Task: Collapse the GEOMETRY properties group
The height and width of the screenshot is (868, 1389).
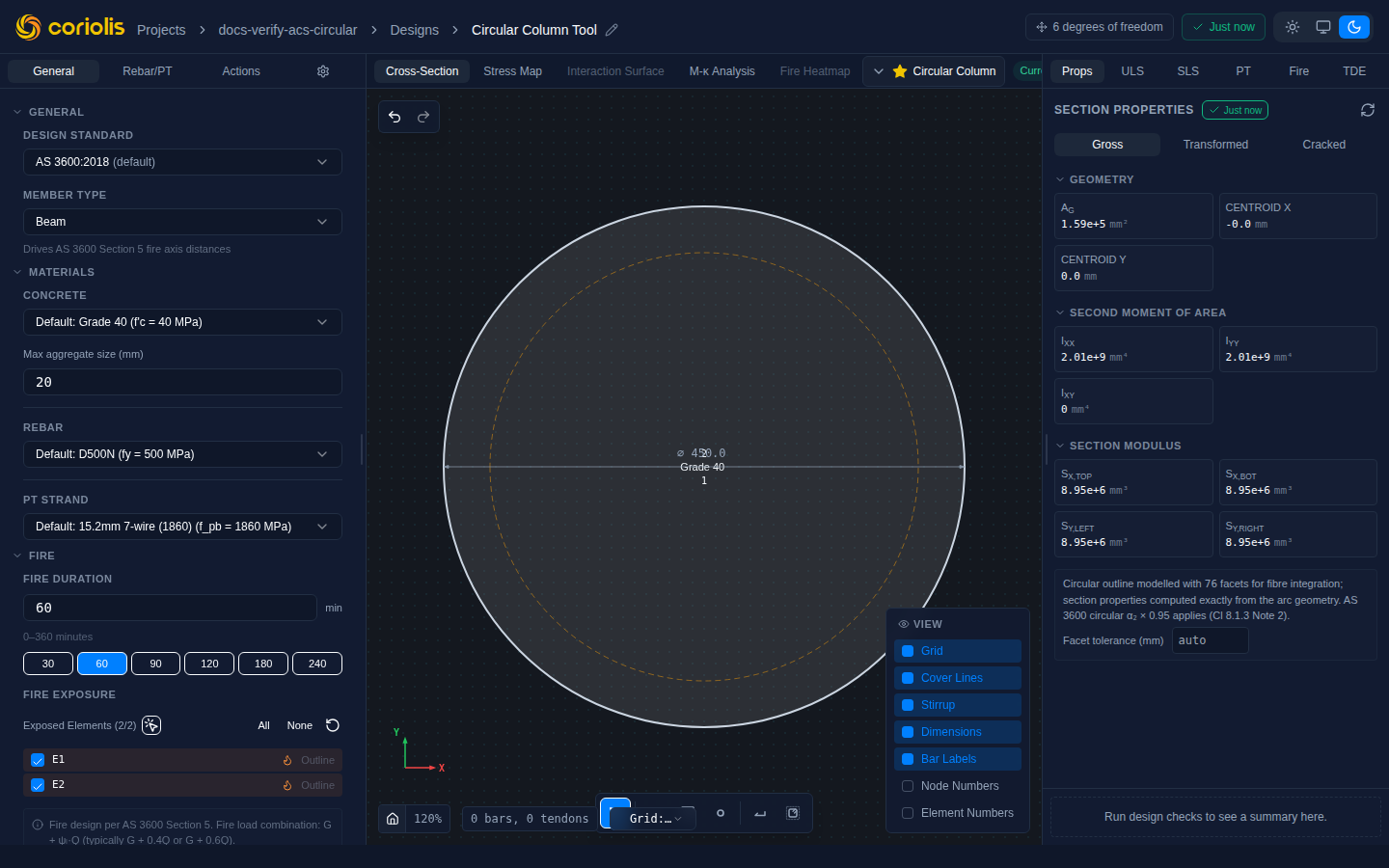Action: 1095,179
